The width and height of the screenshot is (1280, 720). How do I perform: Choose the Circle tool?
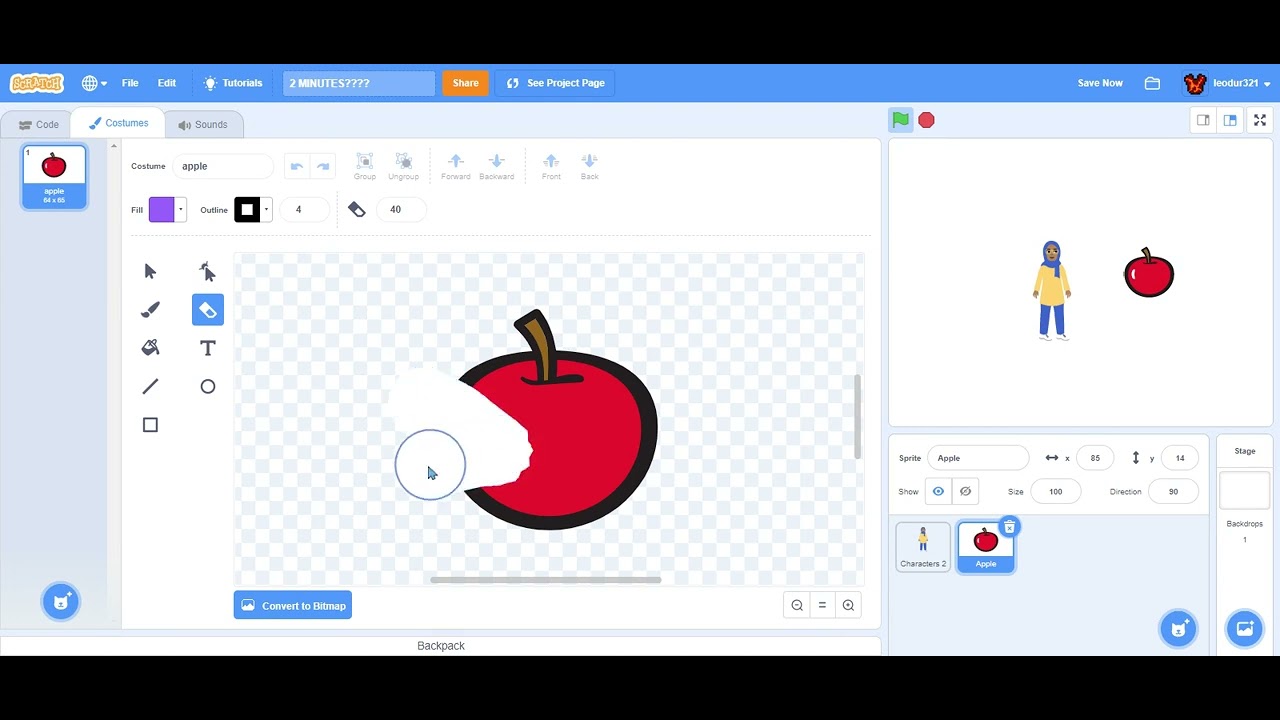[208, 386]
